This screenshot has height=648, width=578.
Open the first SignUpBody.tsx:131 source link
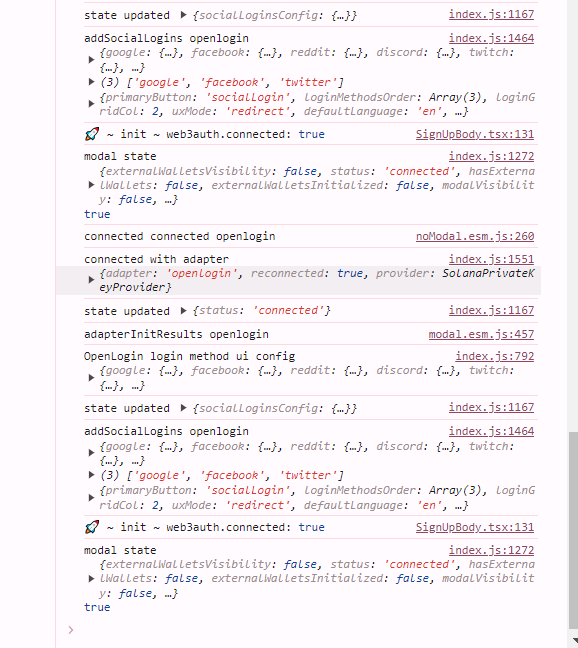[475, 134]
